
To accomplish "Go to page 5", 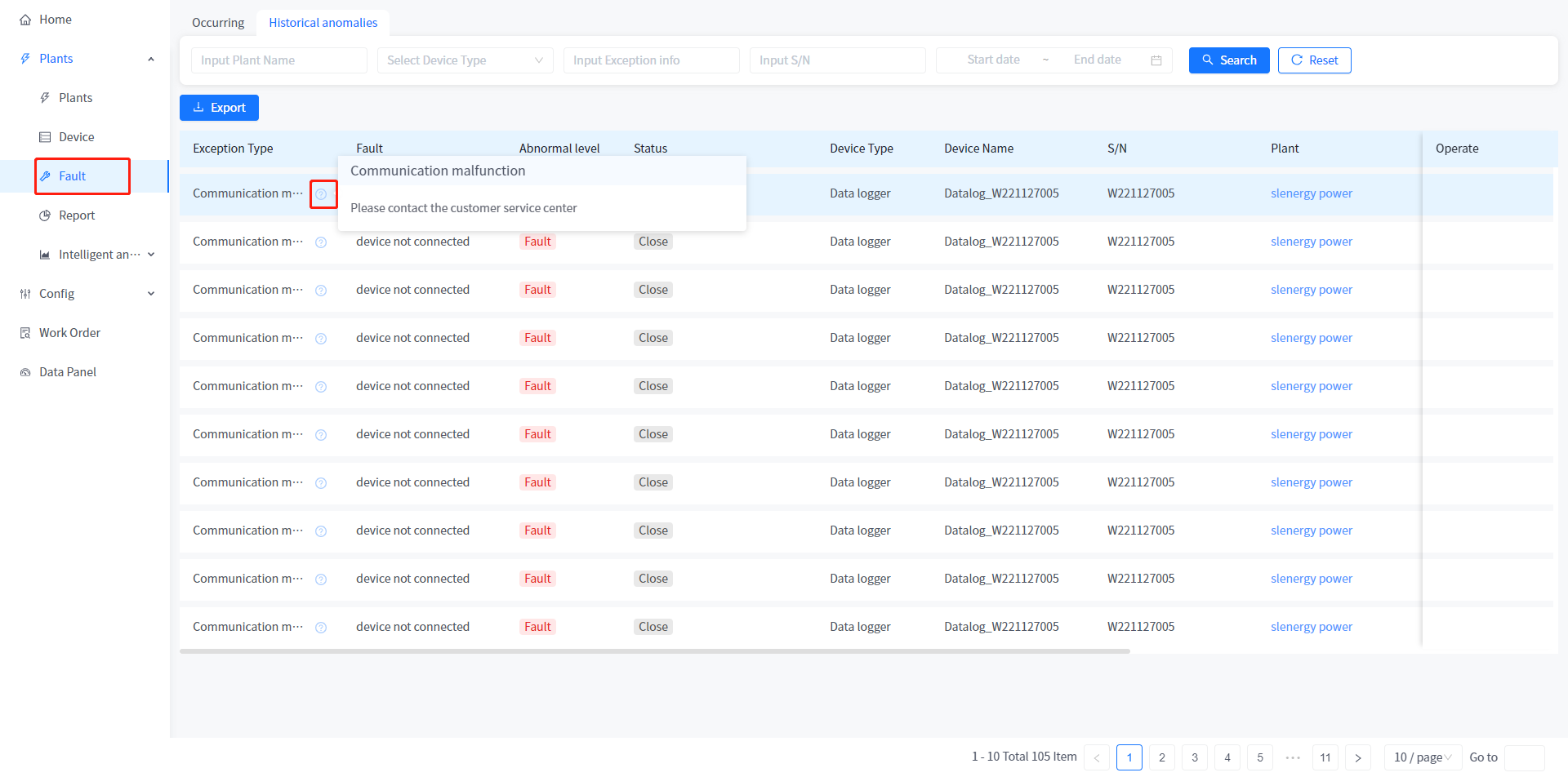I will pyautogui.click(x=1260, y=757).
